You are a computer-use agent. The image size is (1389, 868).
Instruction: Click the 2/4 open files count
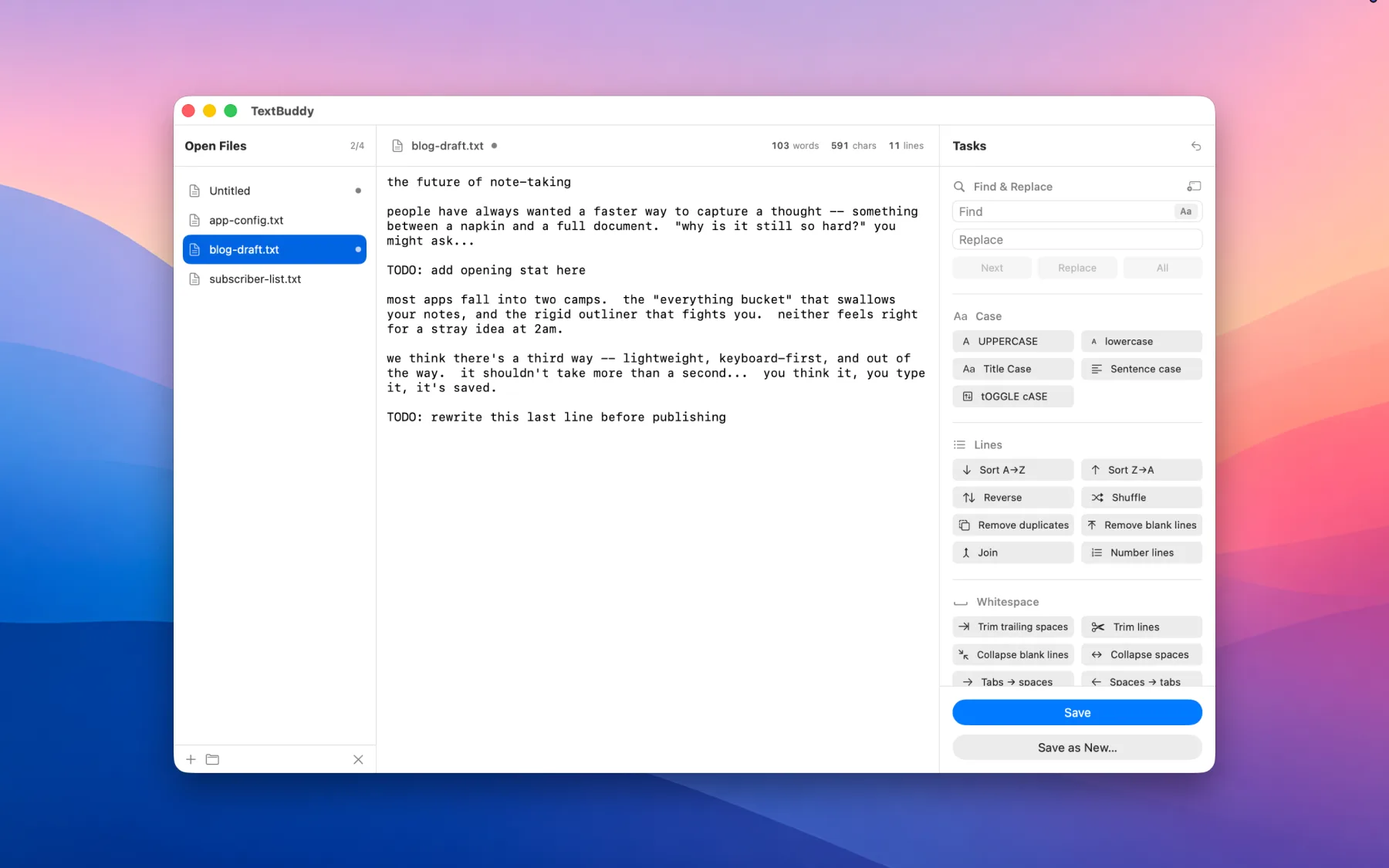(357, 146)
